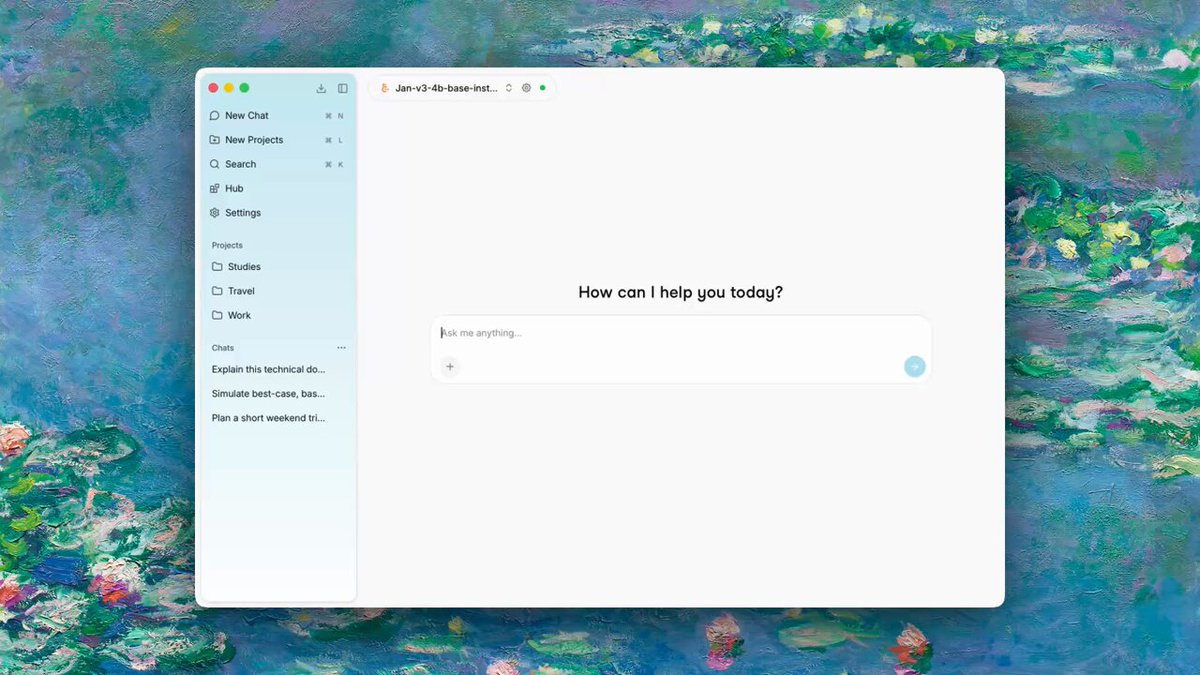Start a New Chat

(x=247, y=116)
